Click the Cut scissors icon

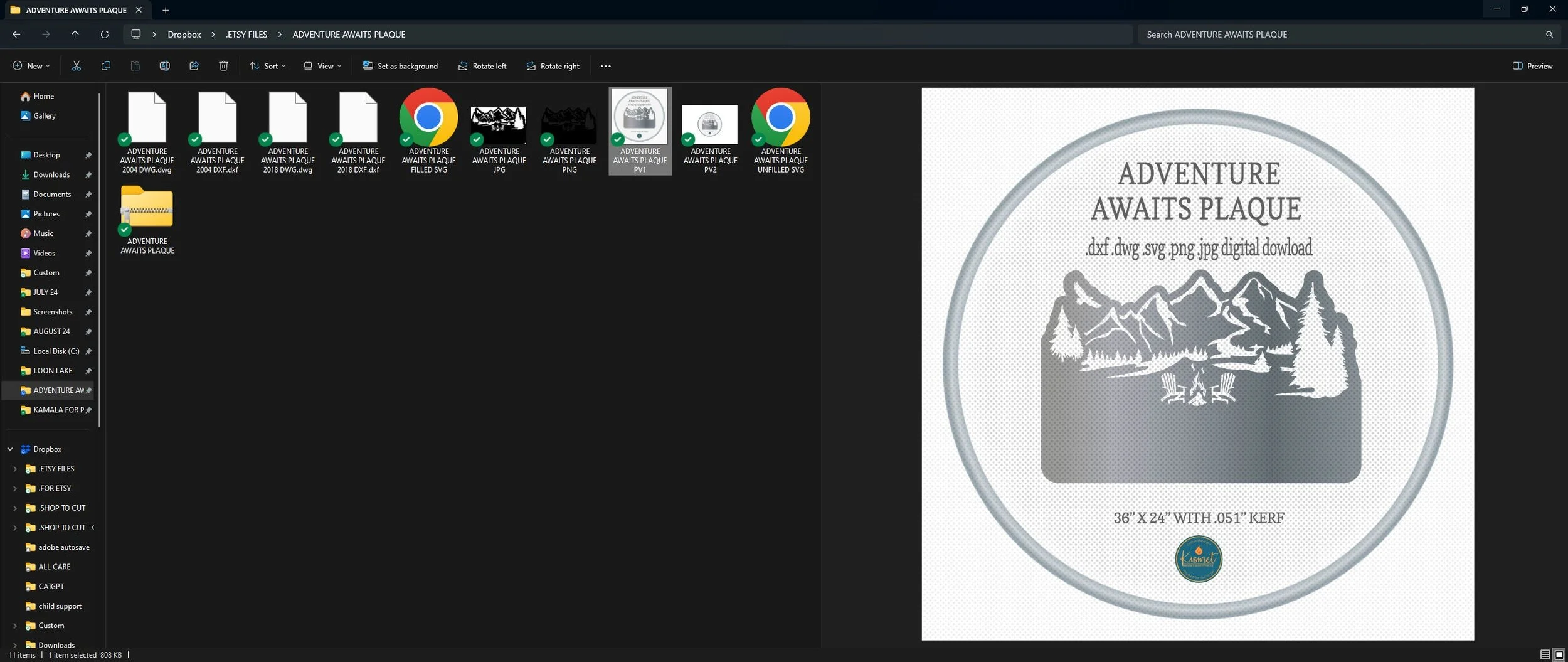click(x=76, y=66)
